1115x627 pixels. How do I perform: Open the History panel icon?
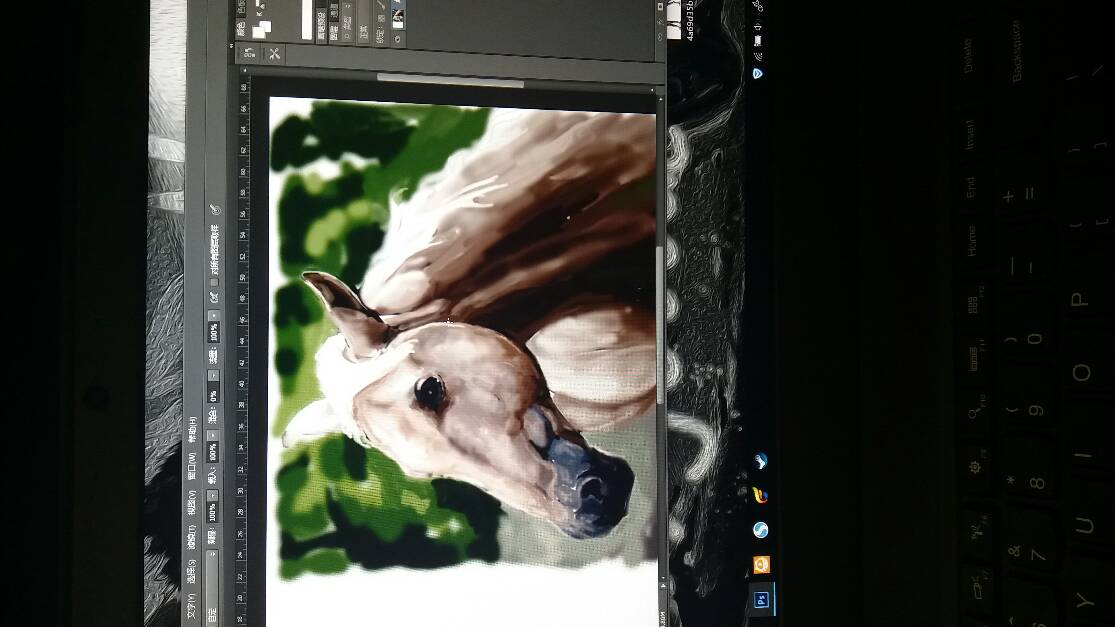[249, 53]
